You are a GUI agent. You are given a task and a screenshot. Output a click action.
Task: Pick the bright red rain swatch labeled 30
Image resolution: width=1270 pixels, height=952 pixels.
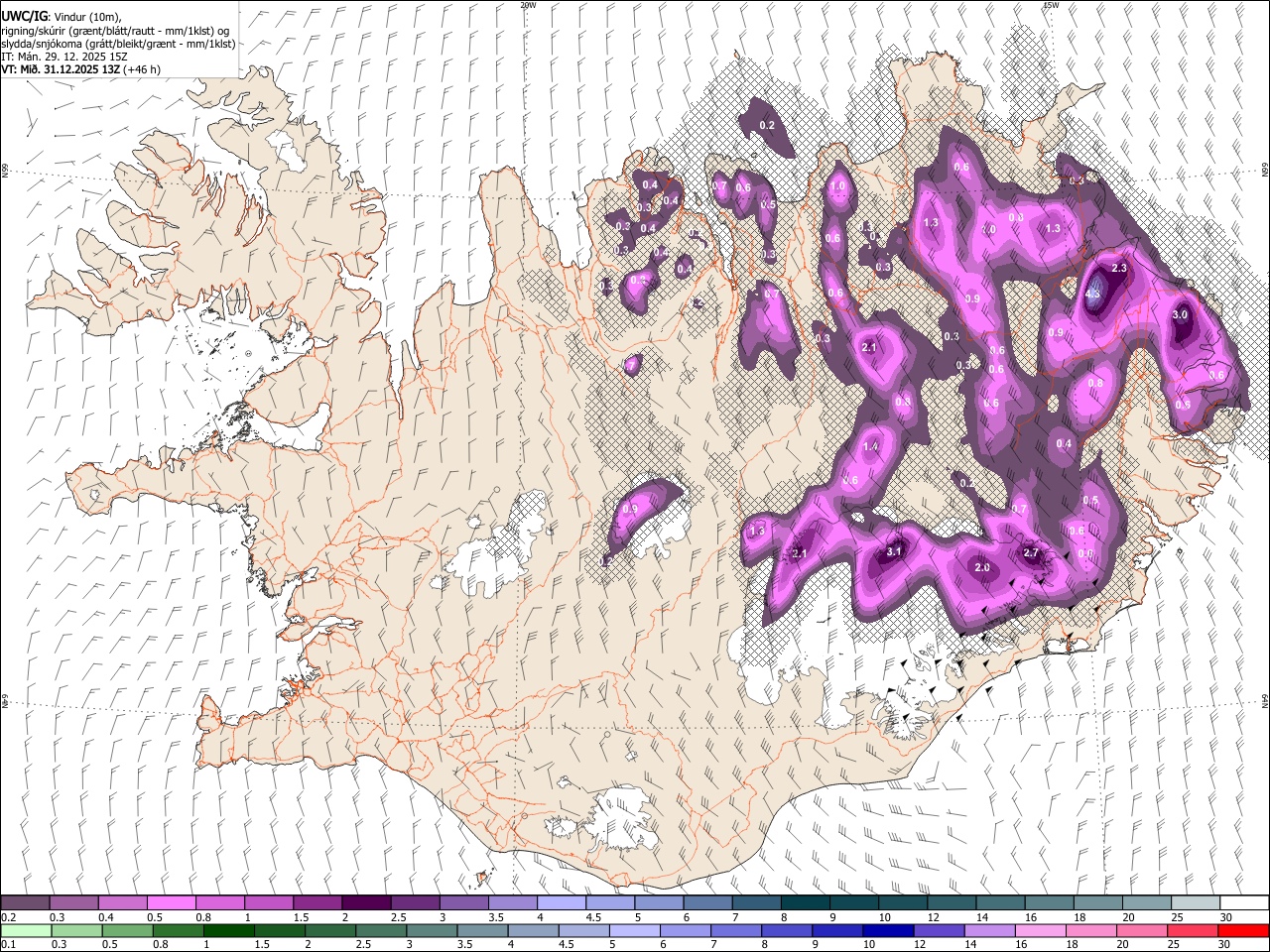tap(1243, 931)
